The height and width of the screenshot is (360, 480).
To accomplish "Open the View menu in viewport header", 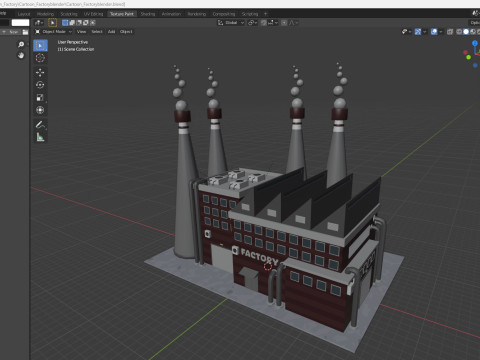I will [x=81, y=32].
